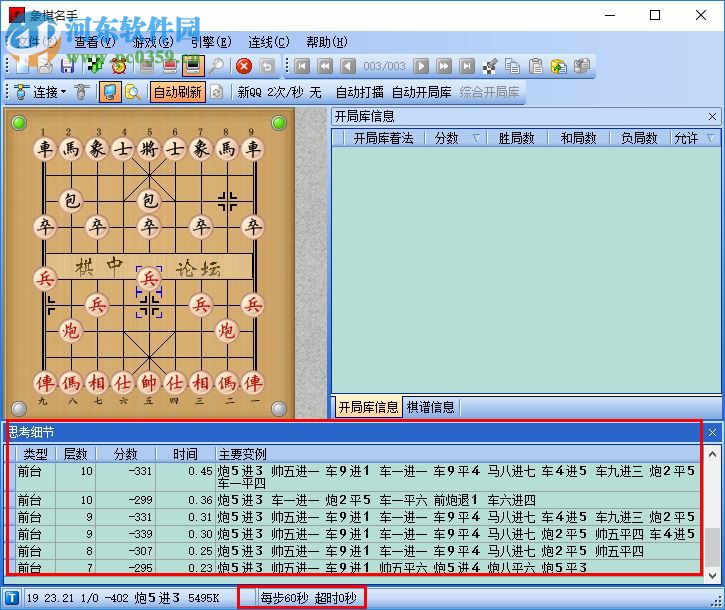Click the 每步60秒 超时0秒 status entry

tap(308, 598)
